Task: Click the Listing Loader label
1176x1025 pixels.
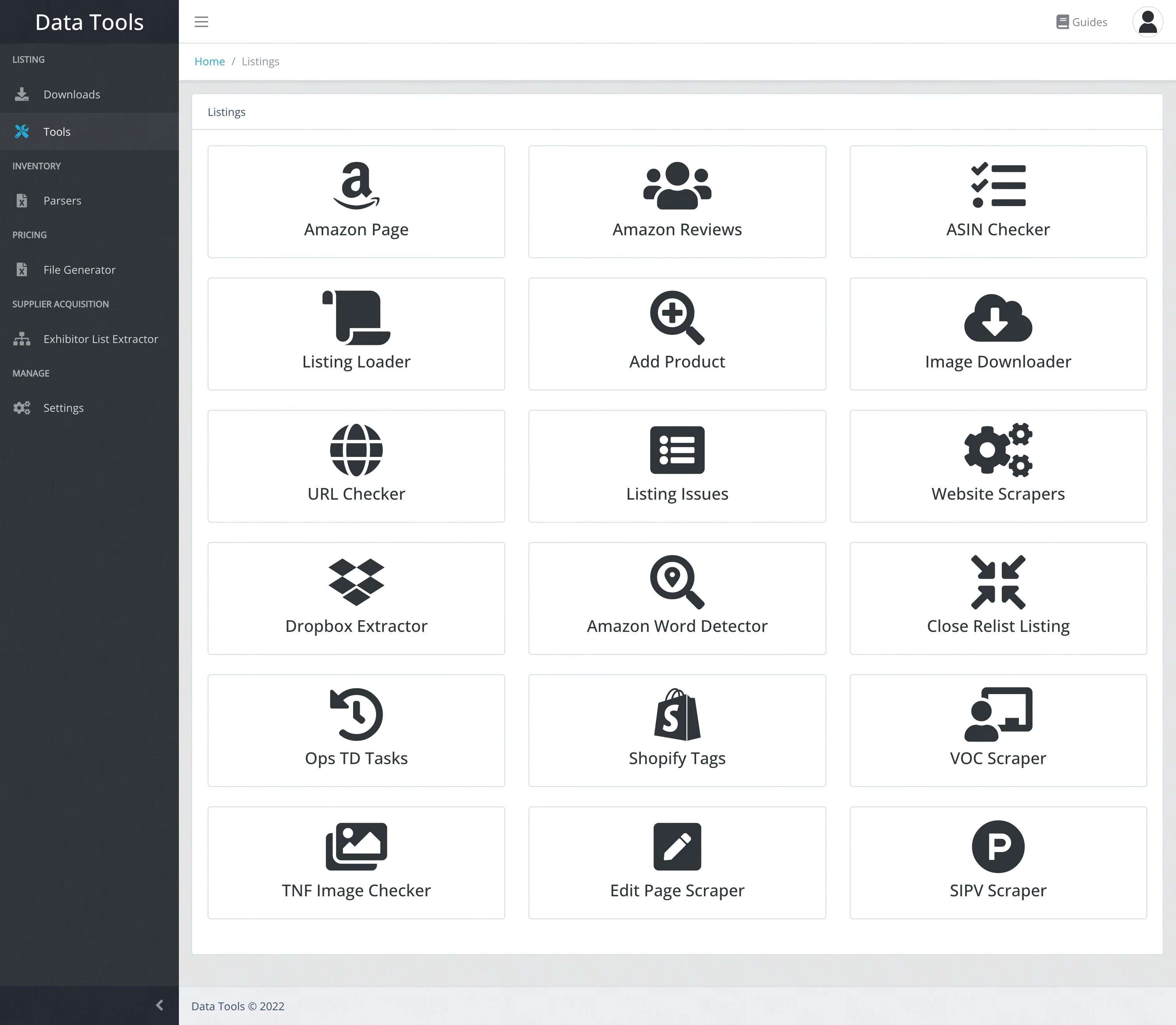Action: pos(356,362)
